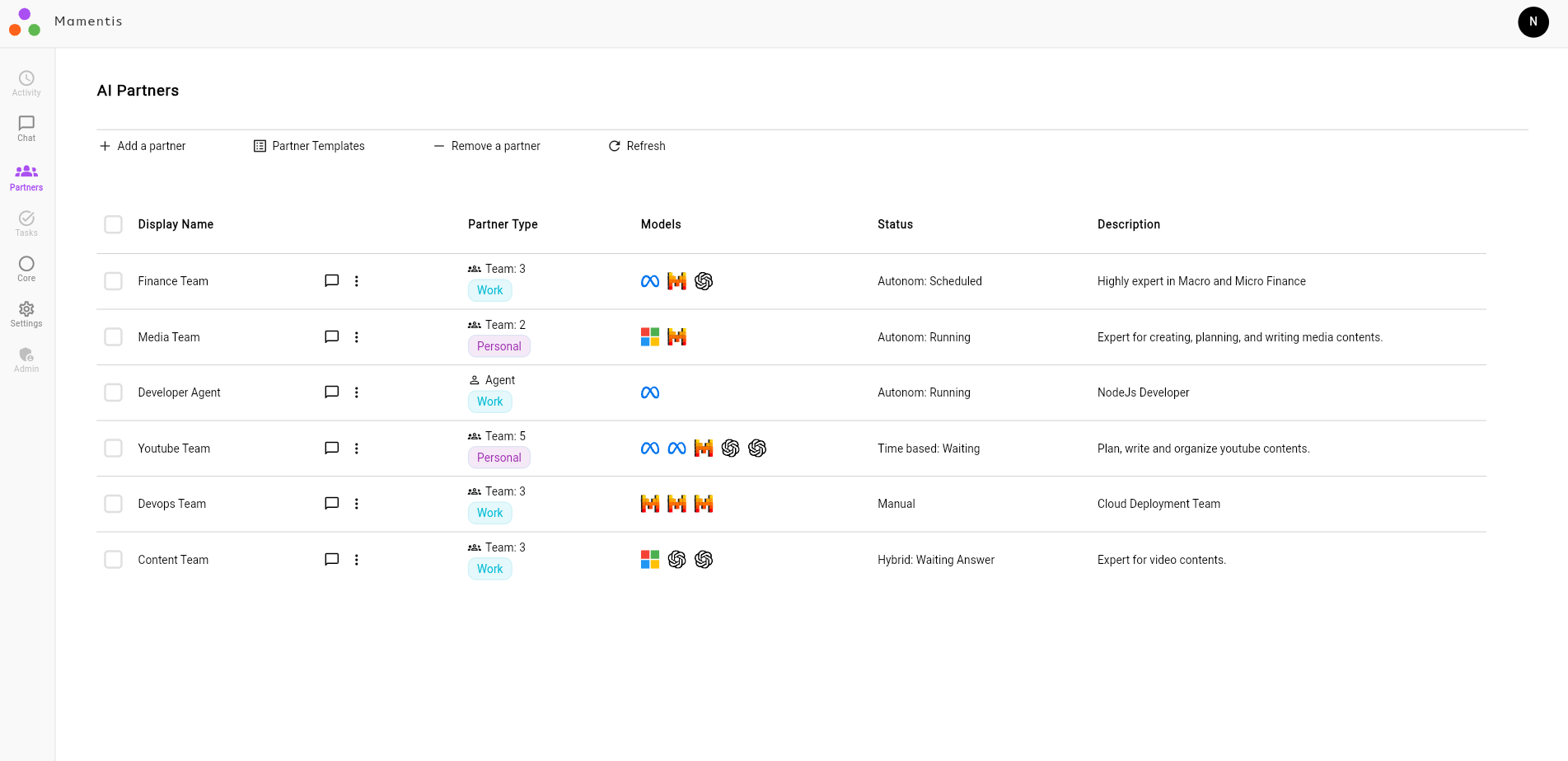Image resolution: width=1568 pixels, height=761 pixels.
Task: Click the last OpenAI icon in Content Team row
Action: [x=704, y=560]
